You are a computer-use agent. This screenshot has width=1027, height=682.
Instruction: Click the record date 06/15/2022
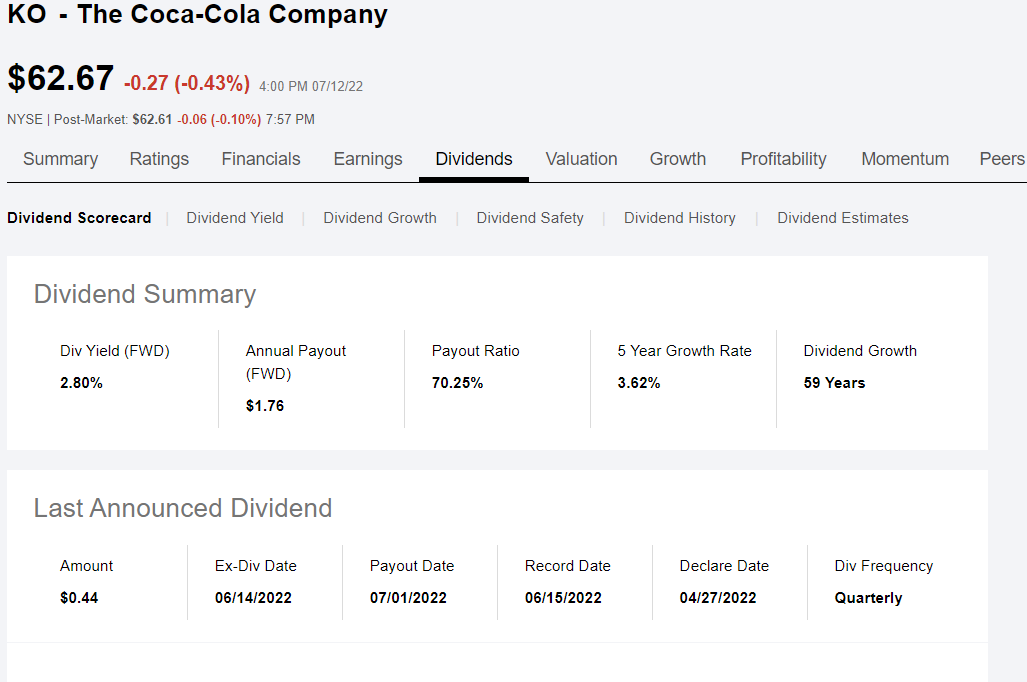tap(563, 597)
